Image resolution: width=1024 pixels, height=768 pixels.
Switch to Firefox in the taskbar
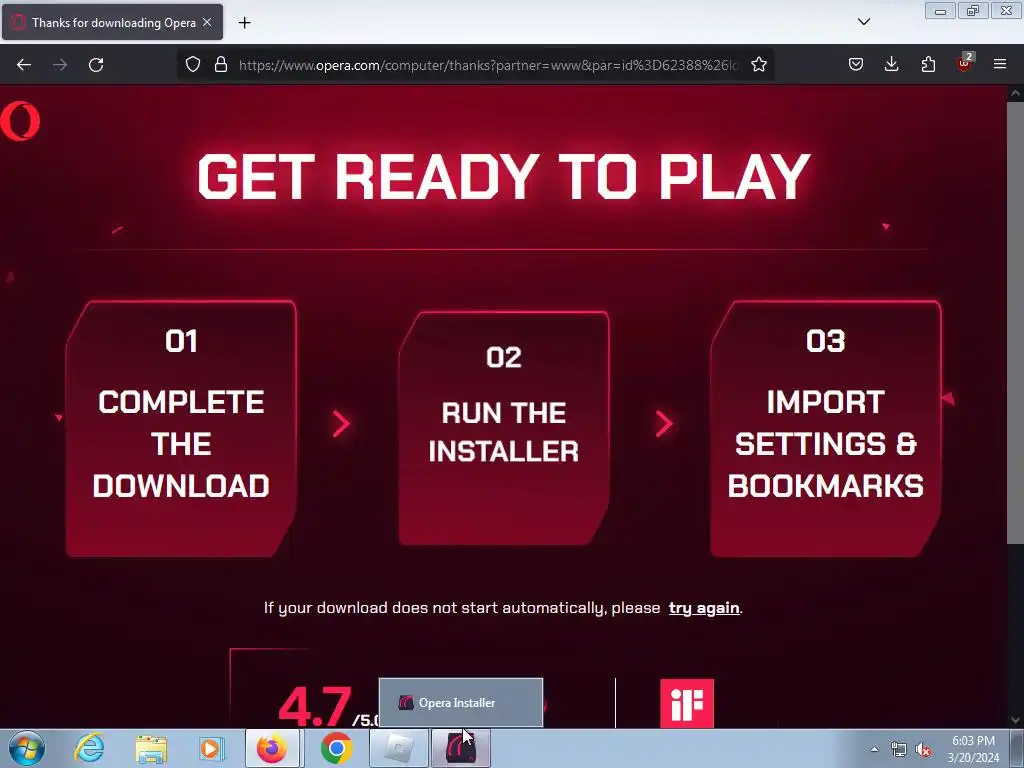(x=272, y=748)
